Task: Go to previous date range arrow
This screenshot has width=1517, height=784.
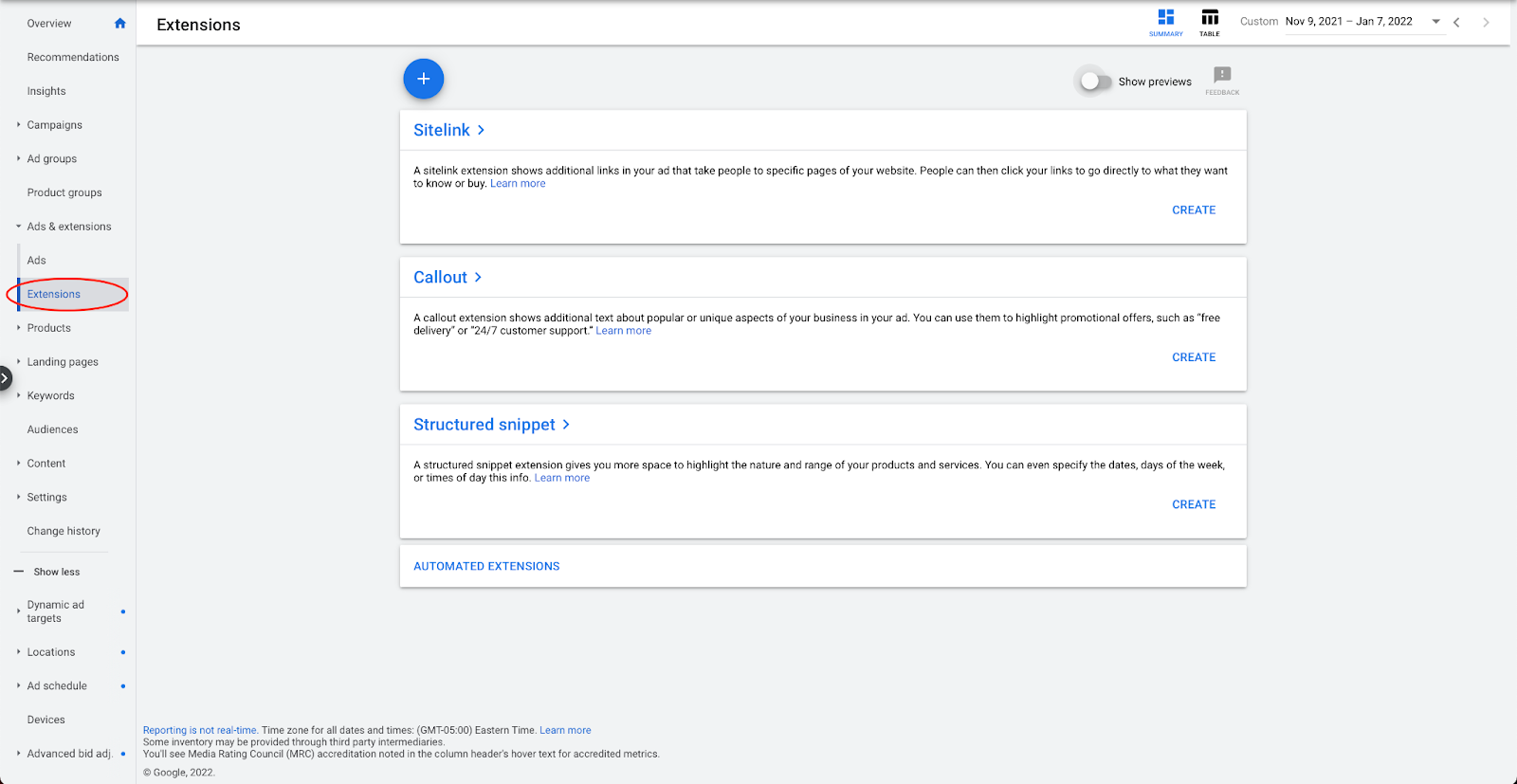Action: [x=1456, y=22]
